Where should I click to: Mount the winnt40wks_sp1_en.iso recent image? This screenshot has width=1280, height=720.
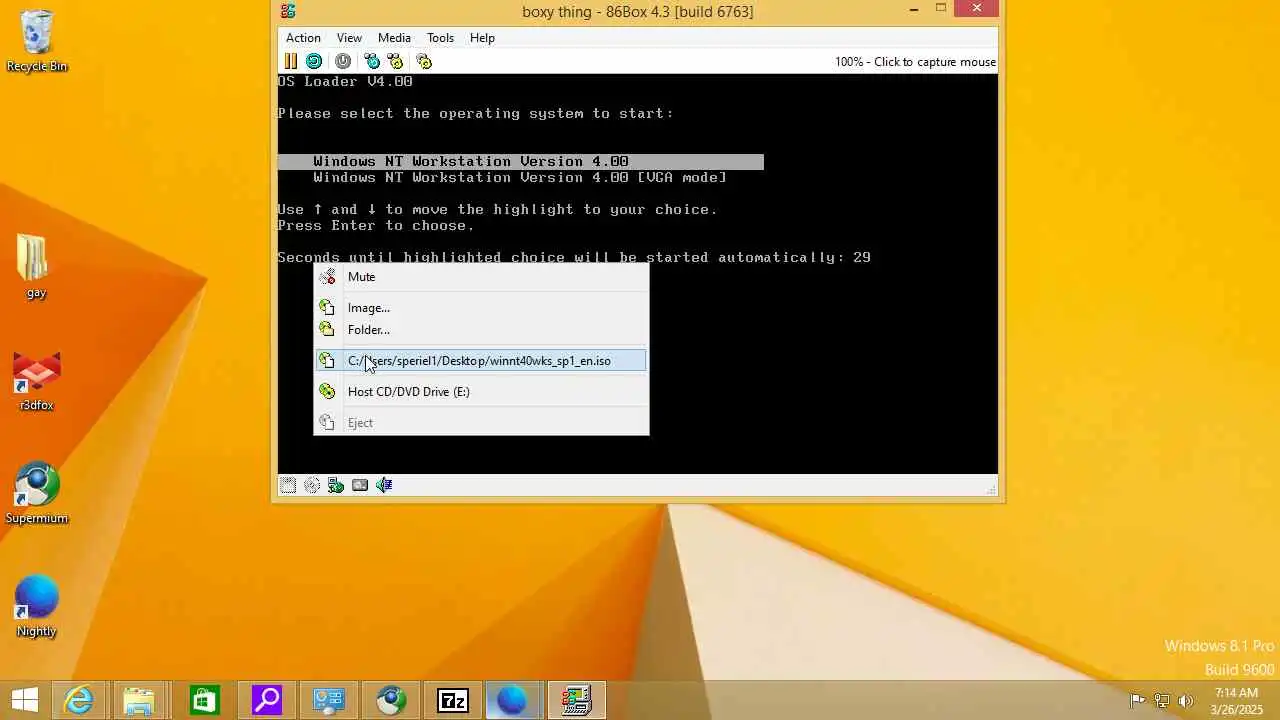click(x=481, y=360)
